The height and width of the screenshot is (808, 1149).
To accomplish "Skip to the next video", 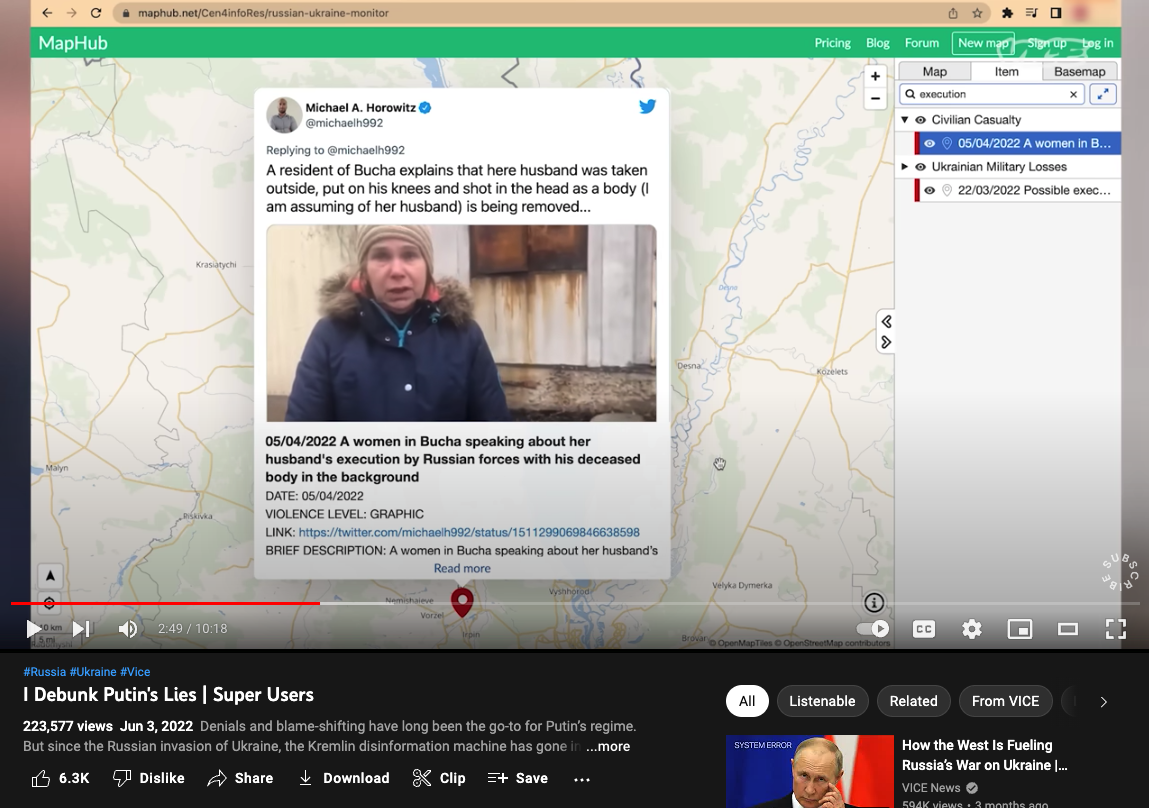I will (81, 629).
